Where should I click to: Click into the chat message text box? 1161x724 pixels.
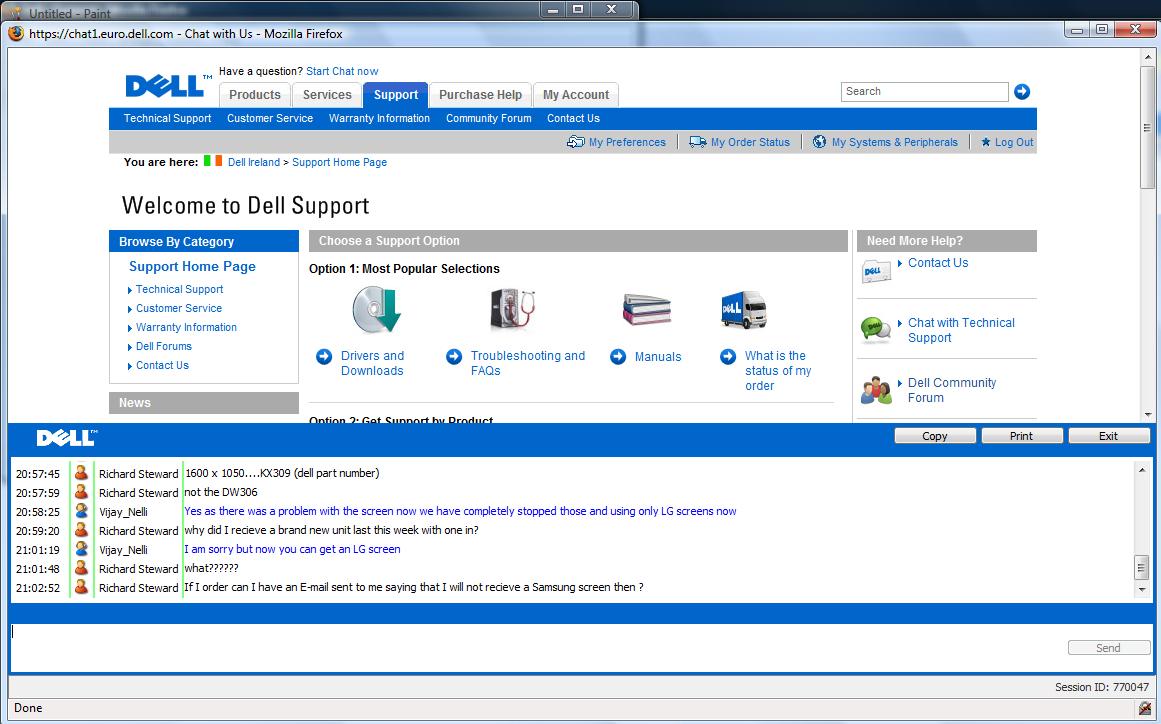pos(538,647)
